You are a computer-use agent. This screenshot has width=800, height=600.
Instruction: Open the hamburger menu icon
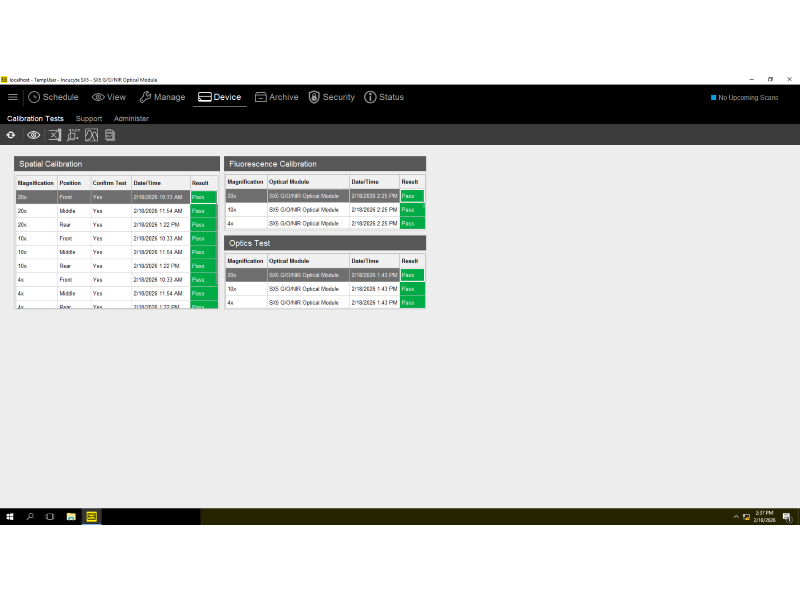12,97
